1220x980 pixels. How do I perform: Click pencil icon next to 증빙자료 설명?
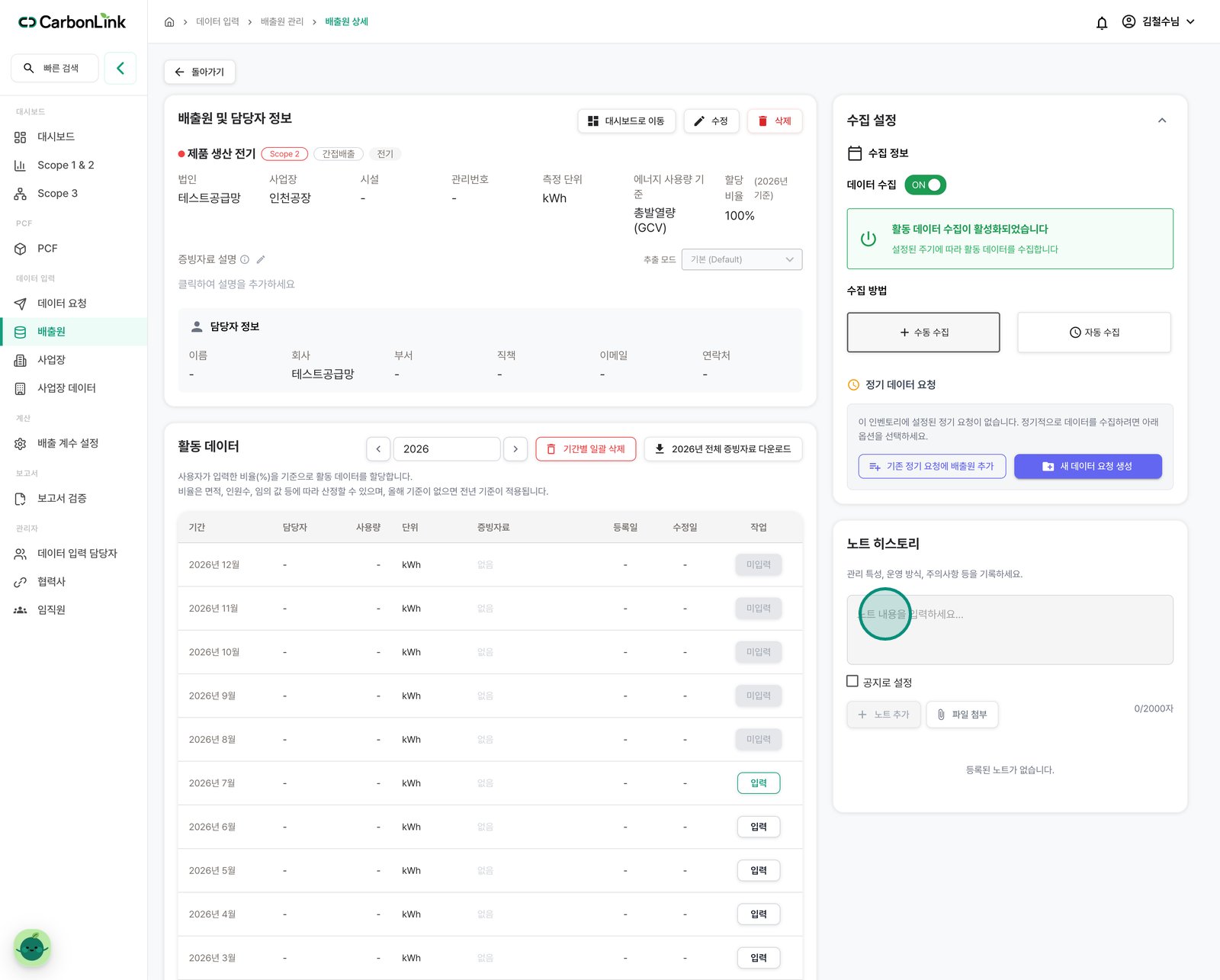261,259
